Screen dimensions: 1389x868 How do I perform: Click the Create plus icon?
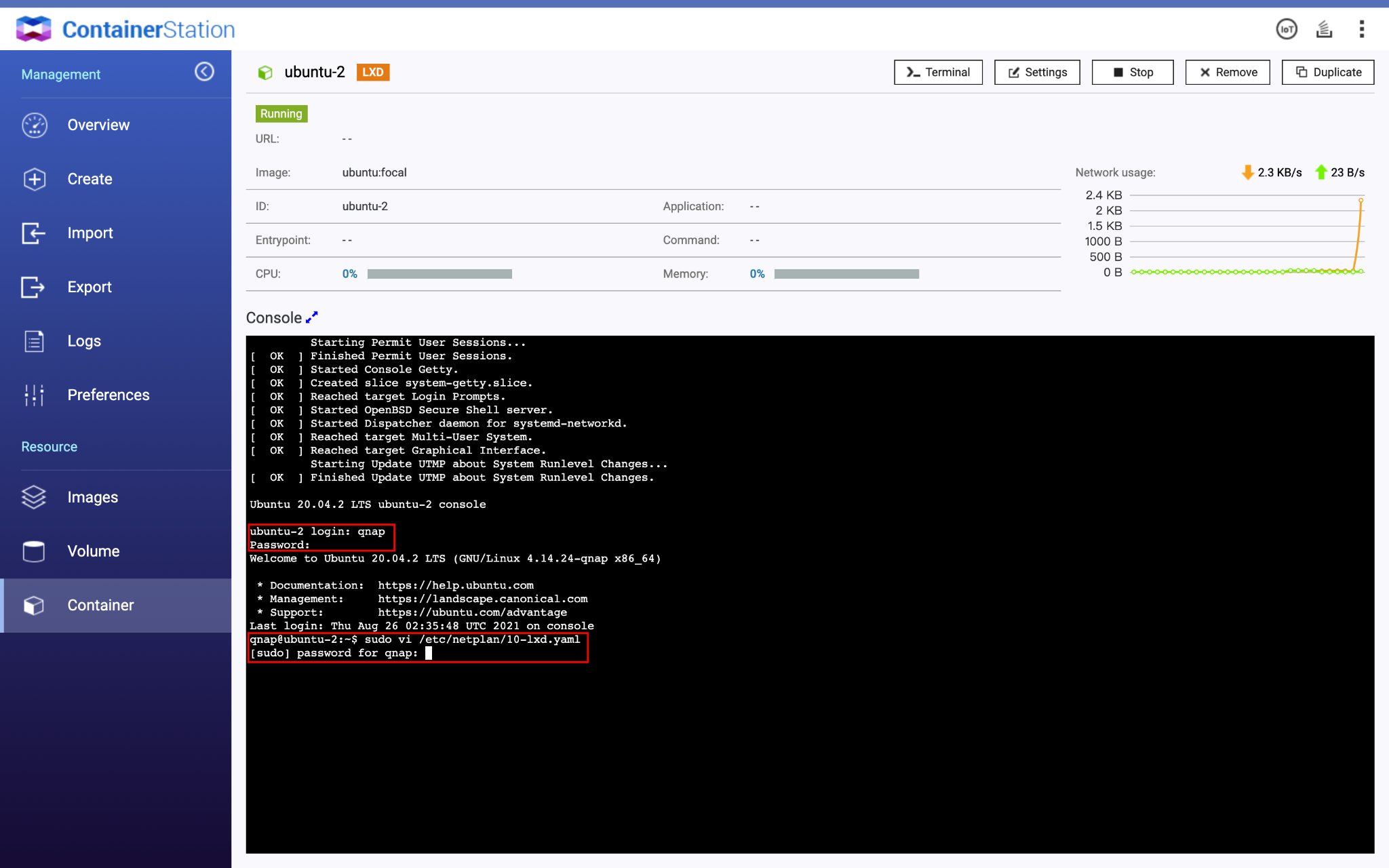(x=35, y=179)
